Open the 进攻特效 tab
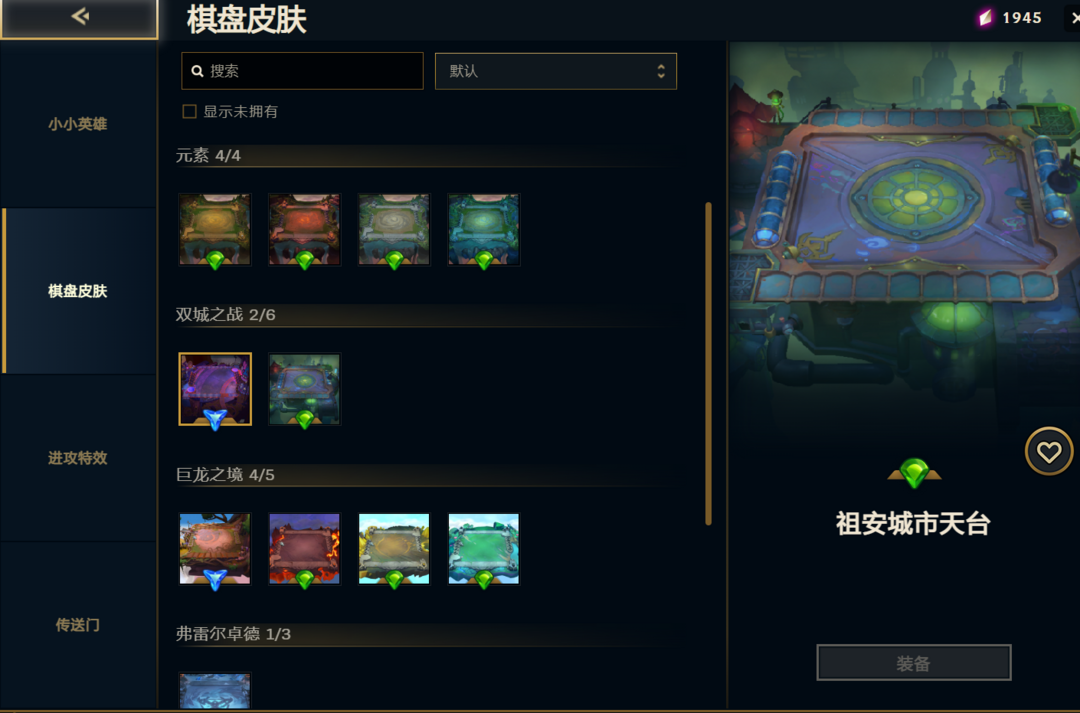 pyautogui.click(x=79, y=458)
